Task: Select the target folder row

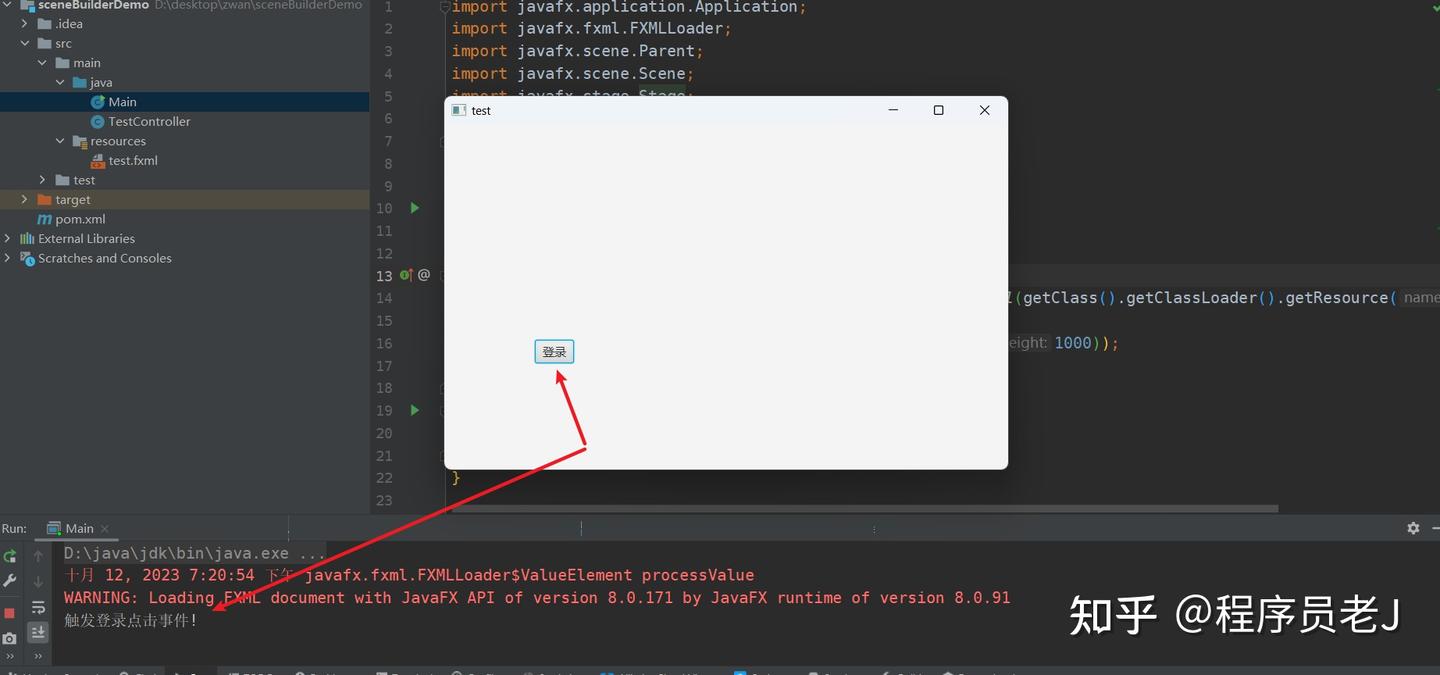Action: (x=185, y=200)
